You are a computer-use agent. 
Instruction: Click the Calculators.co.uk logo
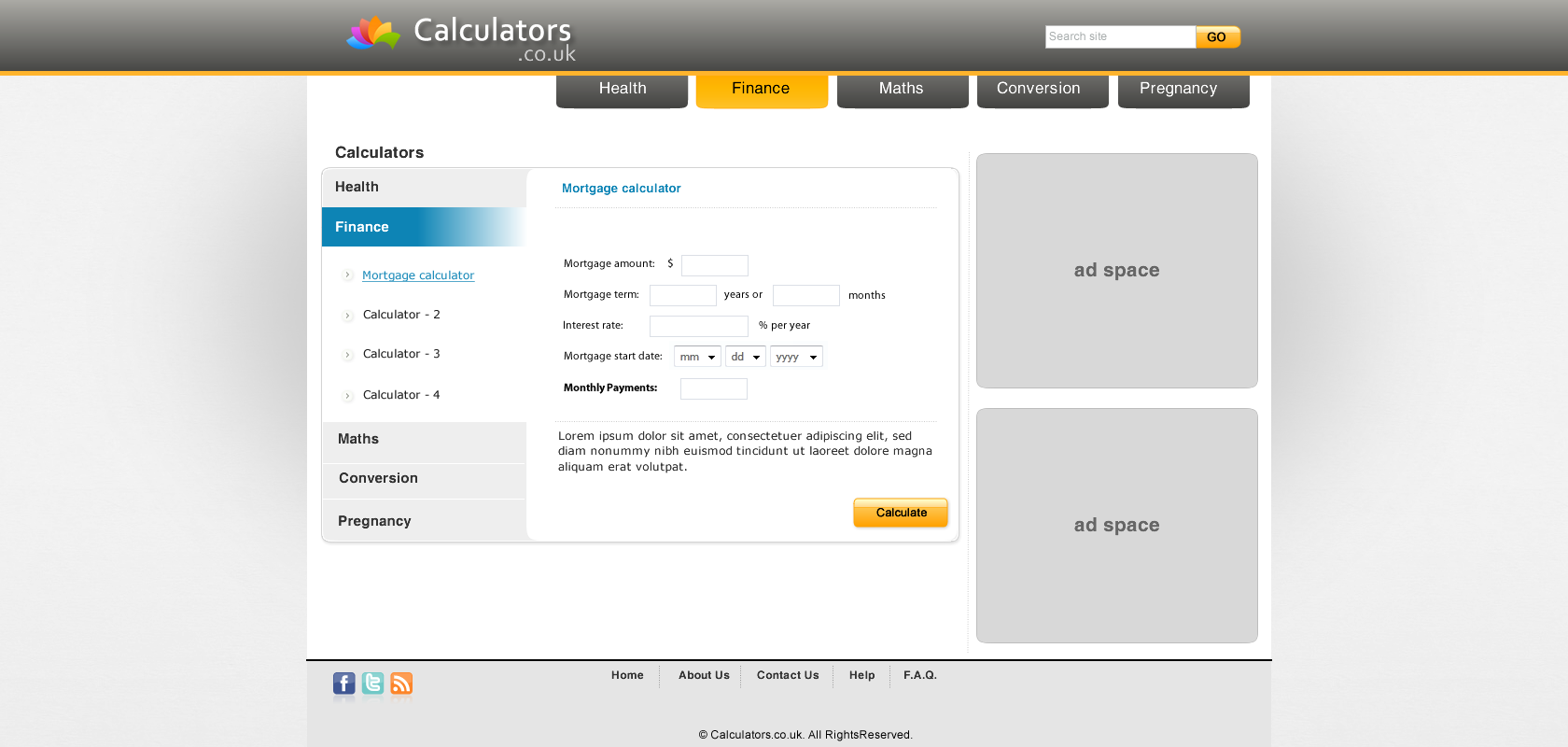point(461,38)
